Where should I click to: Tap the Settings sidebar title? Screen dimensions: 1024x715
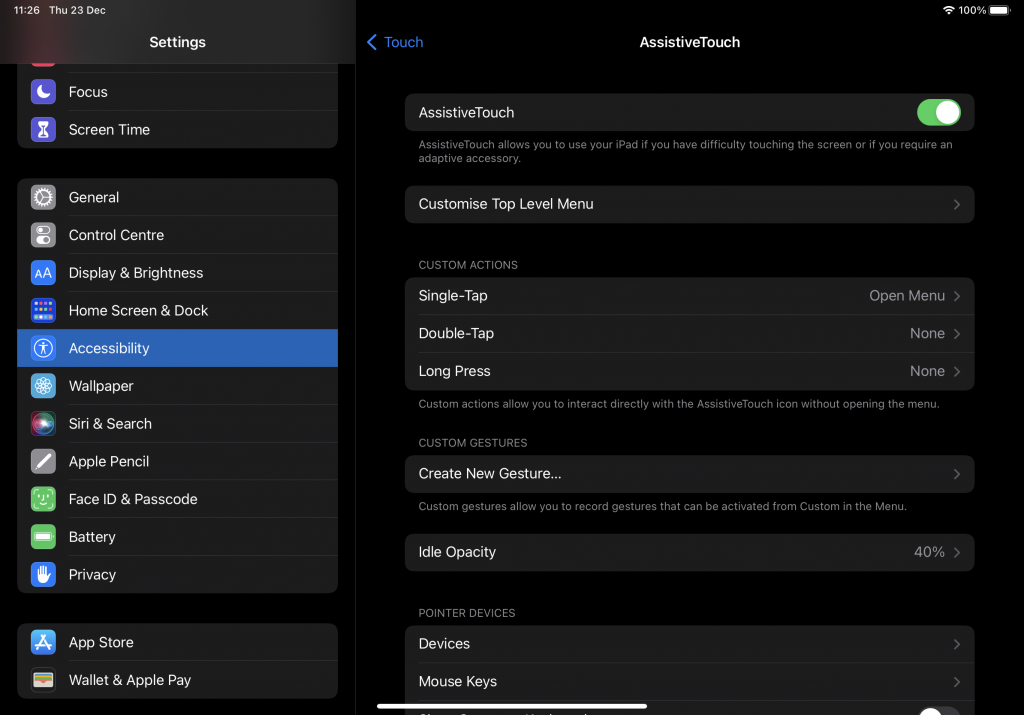tap(178, 42)
